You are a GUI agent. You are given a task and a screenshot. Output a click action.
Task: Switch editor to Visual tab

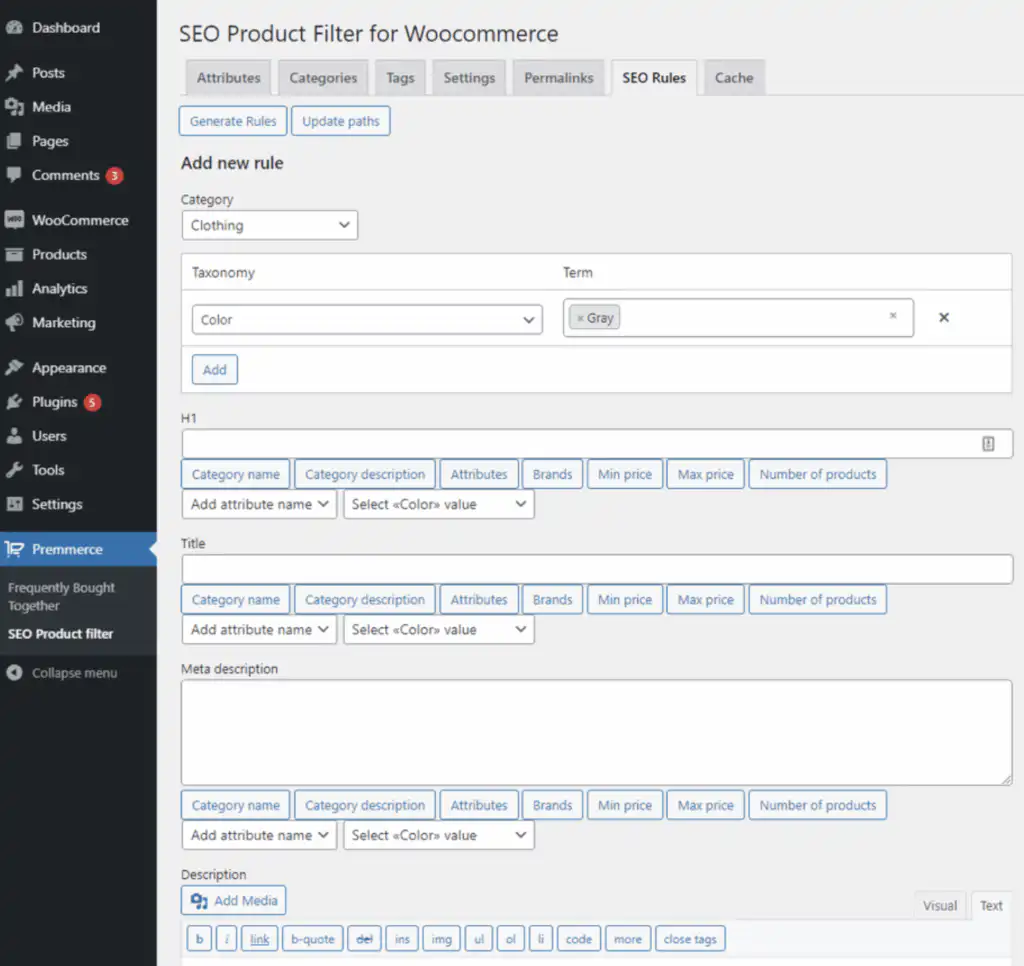point(940,905)
